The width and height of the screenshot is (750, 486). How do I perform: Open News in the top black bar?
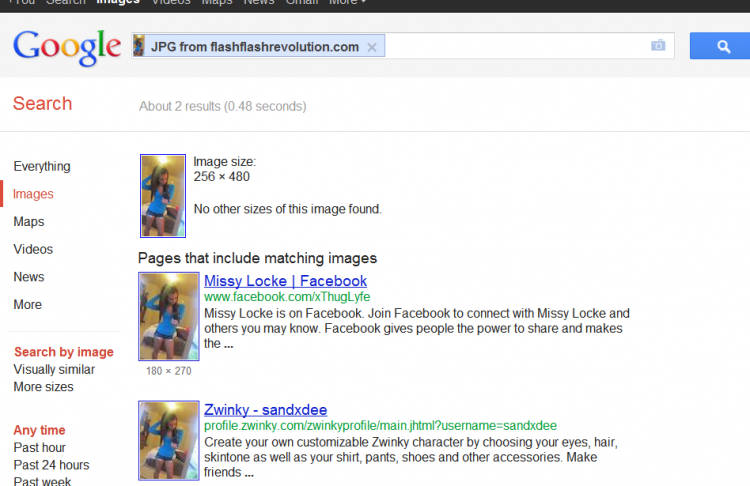(x=259, y=2)
